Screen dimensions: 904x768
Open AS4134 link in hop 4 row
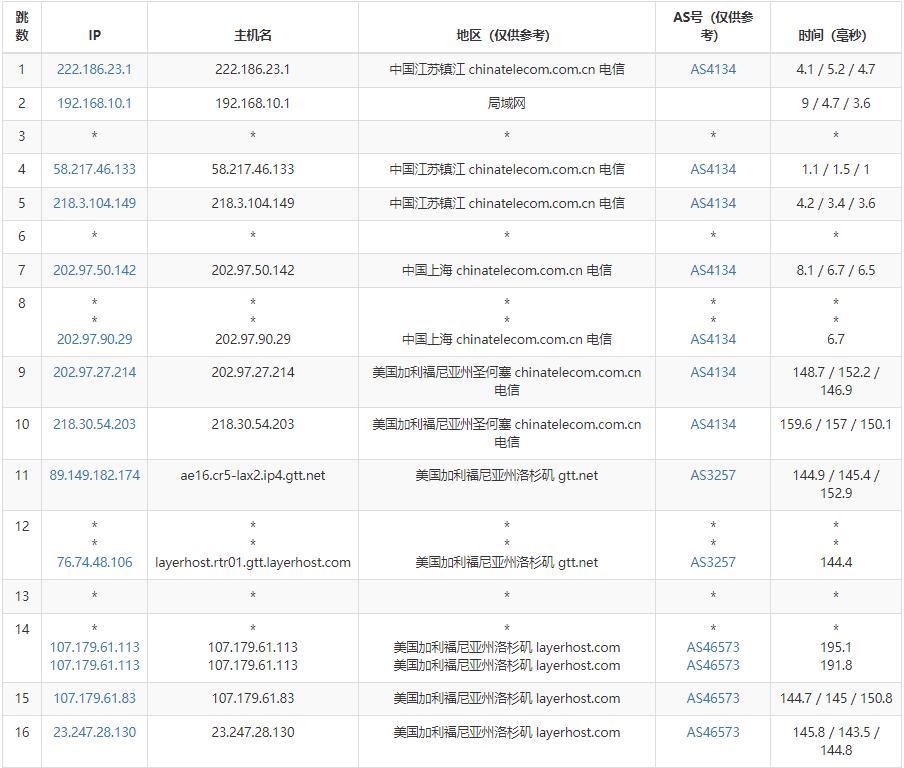pos(713,170)
